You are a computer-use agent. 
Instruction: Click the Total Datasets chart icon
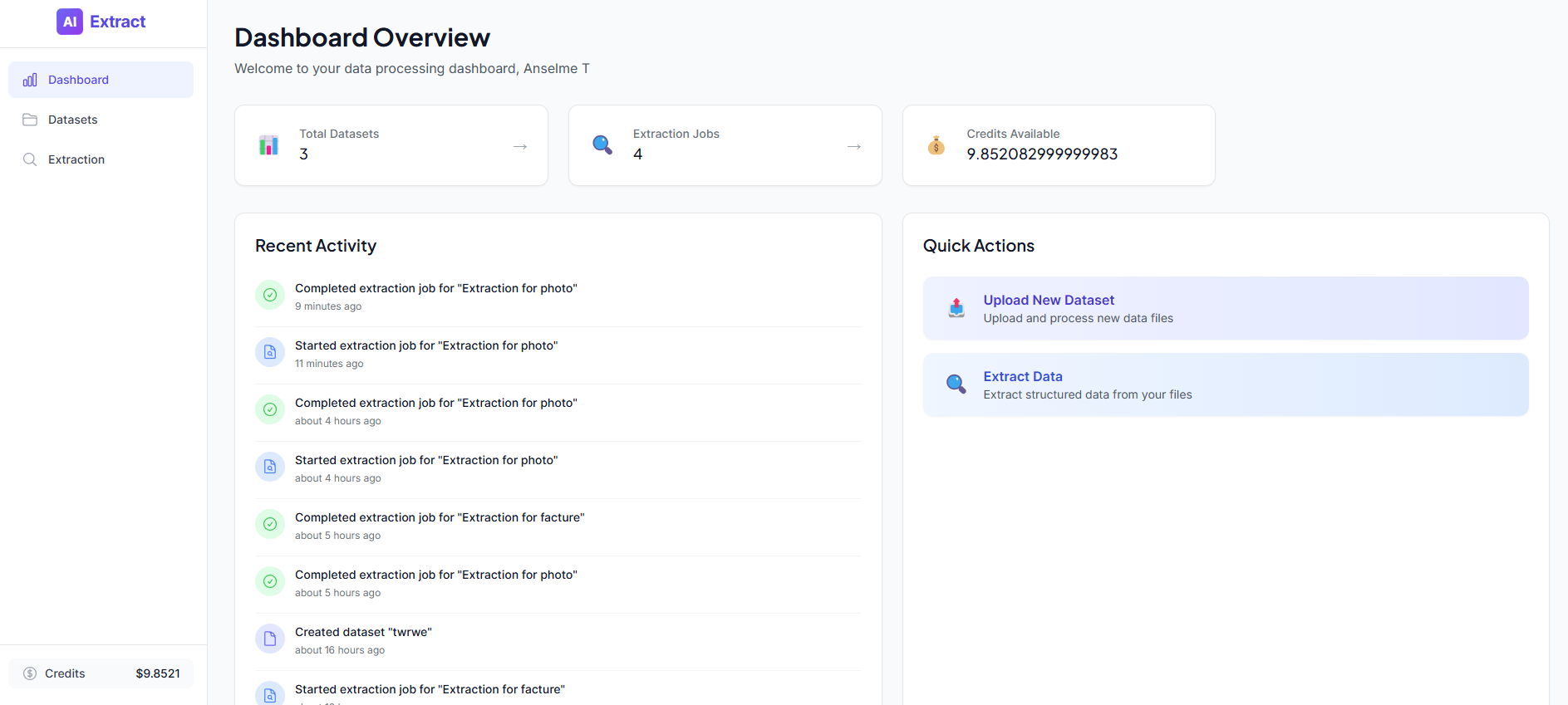click(x=268, y=145)
